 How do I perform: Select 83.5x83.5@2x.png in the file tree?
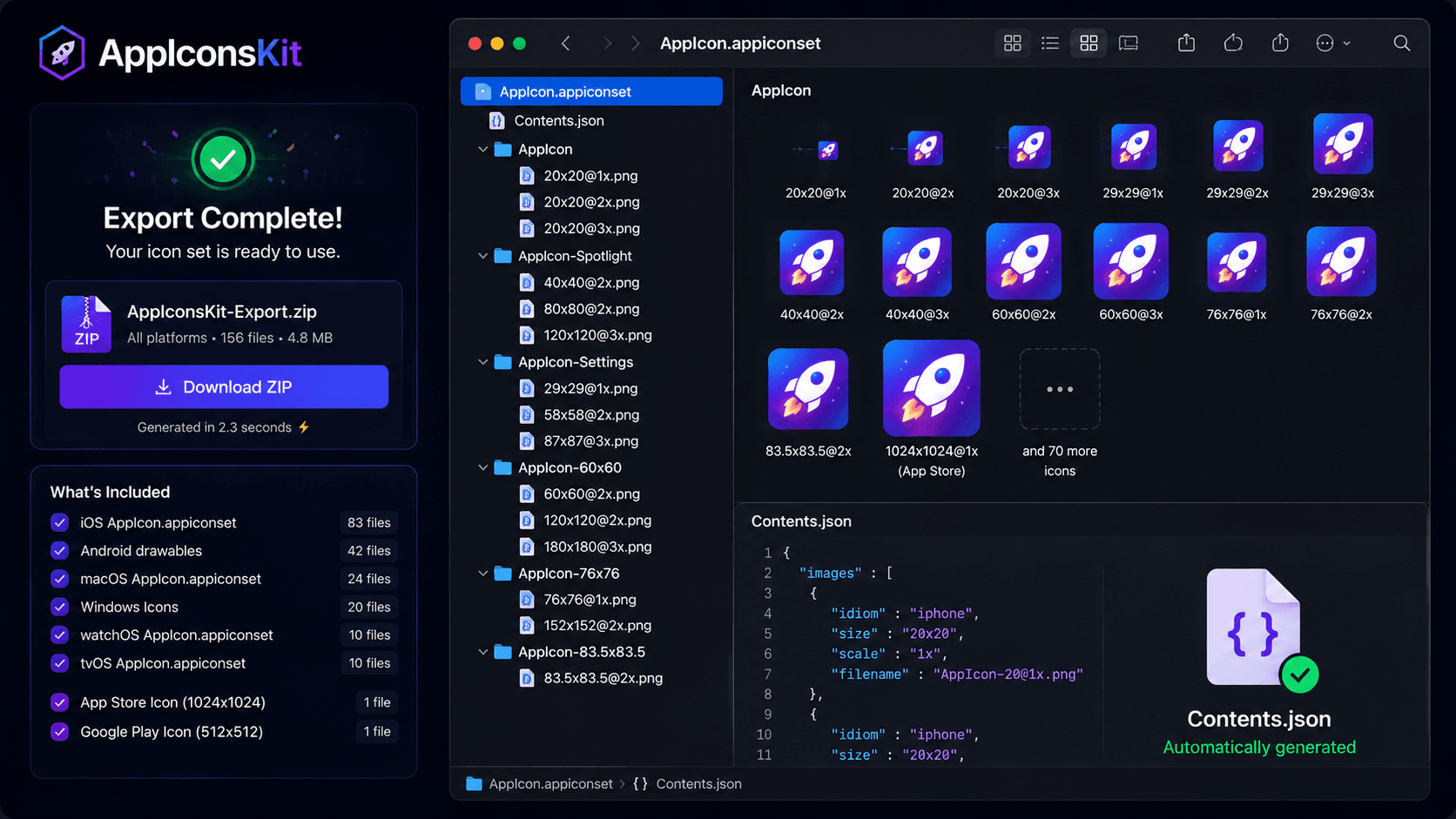tap(603, 678)
